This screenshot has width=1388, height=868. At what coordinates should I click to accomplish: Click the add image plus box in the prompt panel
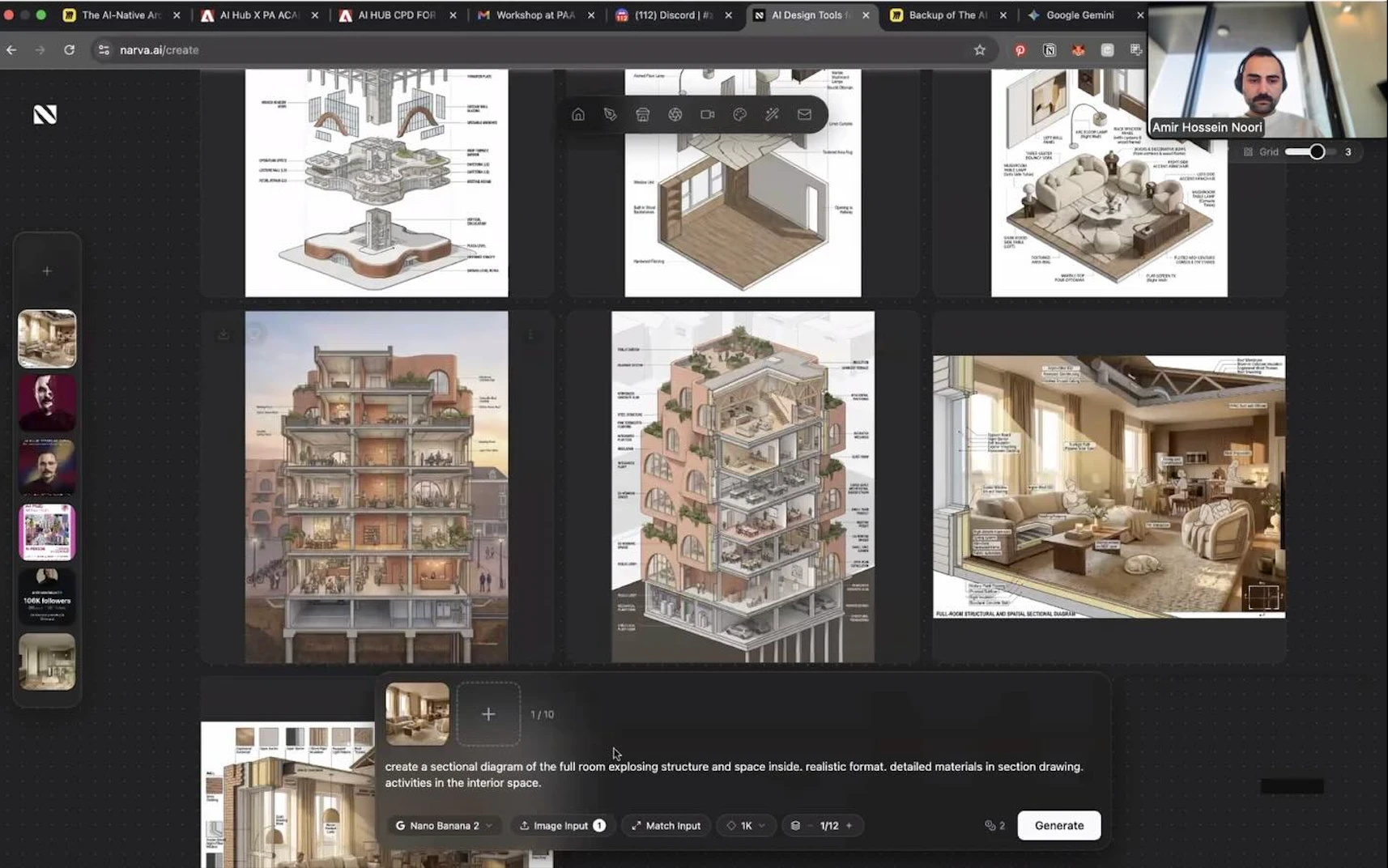click(x=488, y=714)
